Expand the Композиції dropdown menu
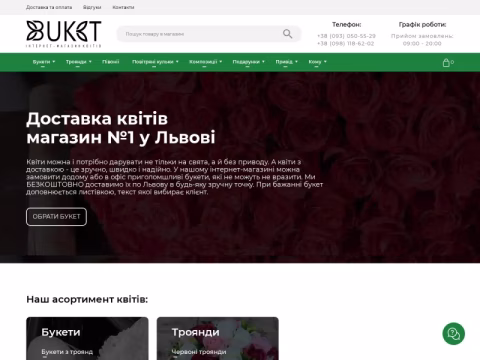 click(205, 62)
